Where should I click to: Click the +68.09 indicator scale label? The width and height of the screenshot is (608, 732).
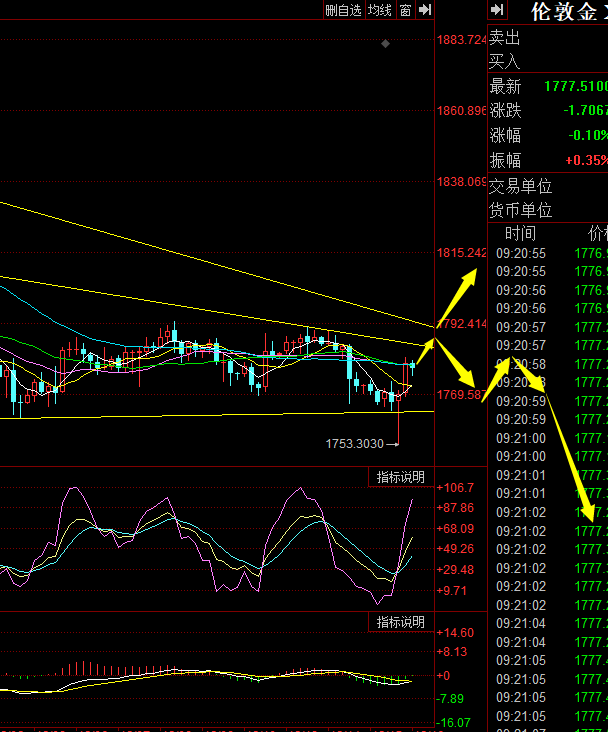pyautogui.click(x=455, y=528)
